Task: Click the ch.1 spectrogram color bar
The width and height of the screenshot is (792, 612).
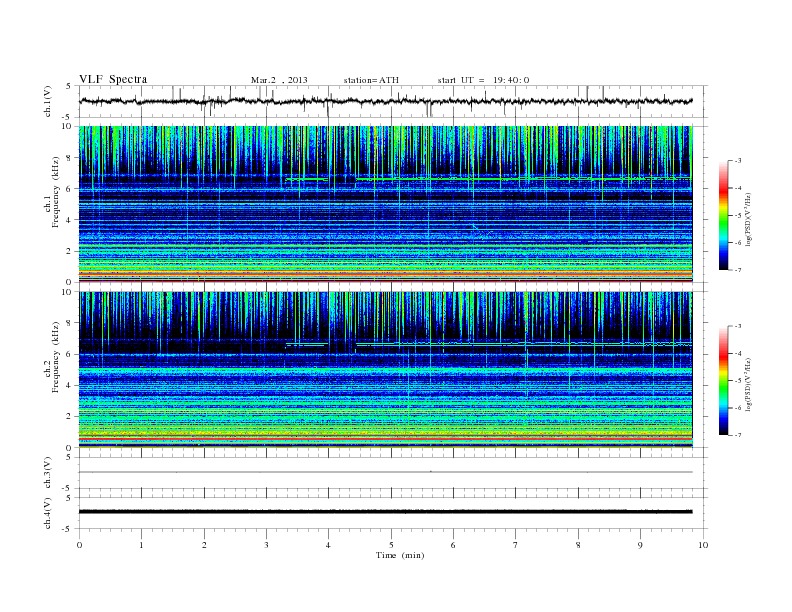Action: point(723,215)
